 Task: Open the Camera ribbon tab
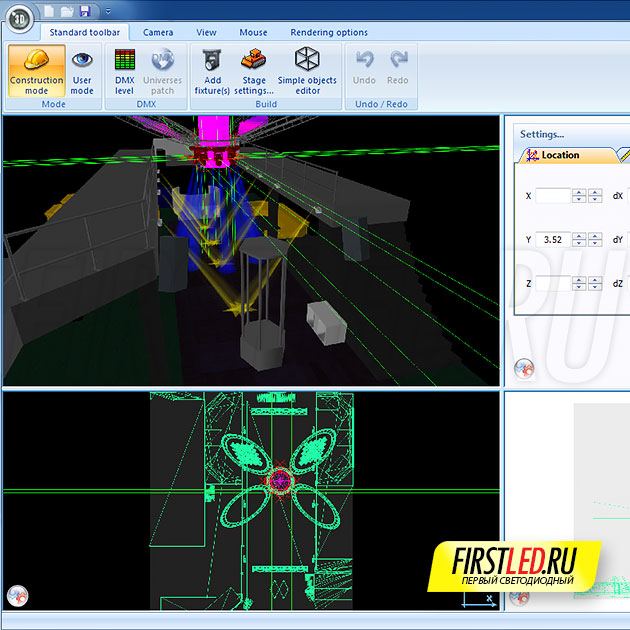(x=158, y=32)
